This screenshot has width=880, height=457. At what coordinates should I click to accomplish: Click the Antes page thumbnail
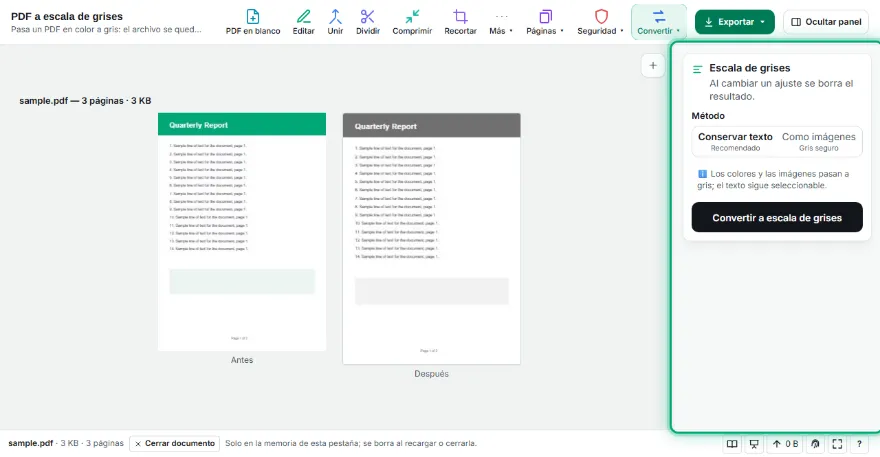point(242,232)
